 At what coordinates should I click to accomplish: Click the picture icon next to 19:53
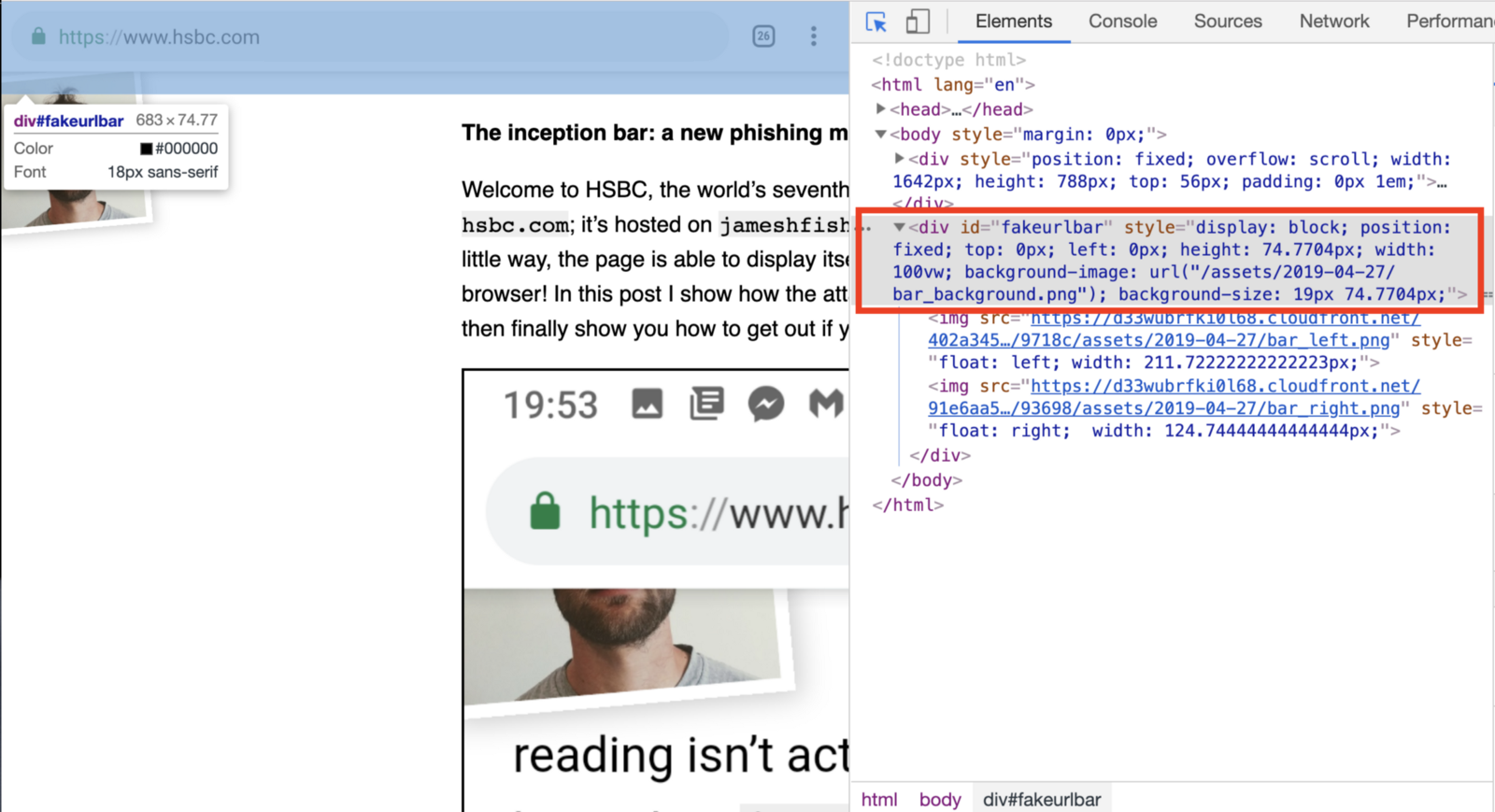pos(648,404)
